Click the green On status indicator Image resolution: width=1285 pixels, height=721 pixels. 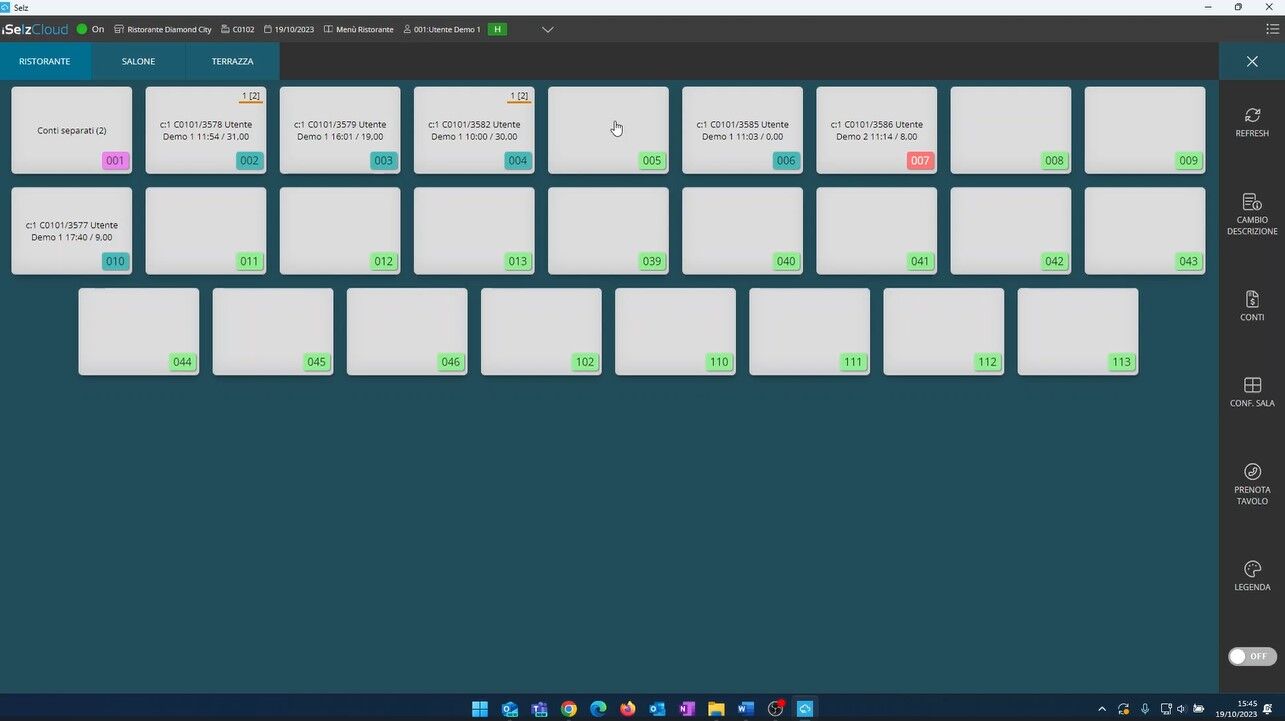[x=83, y=30]
